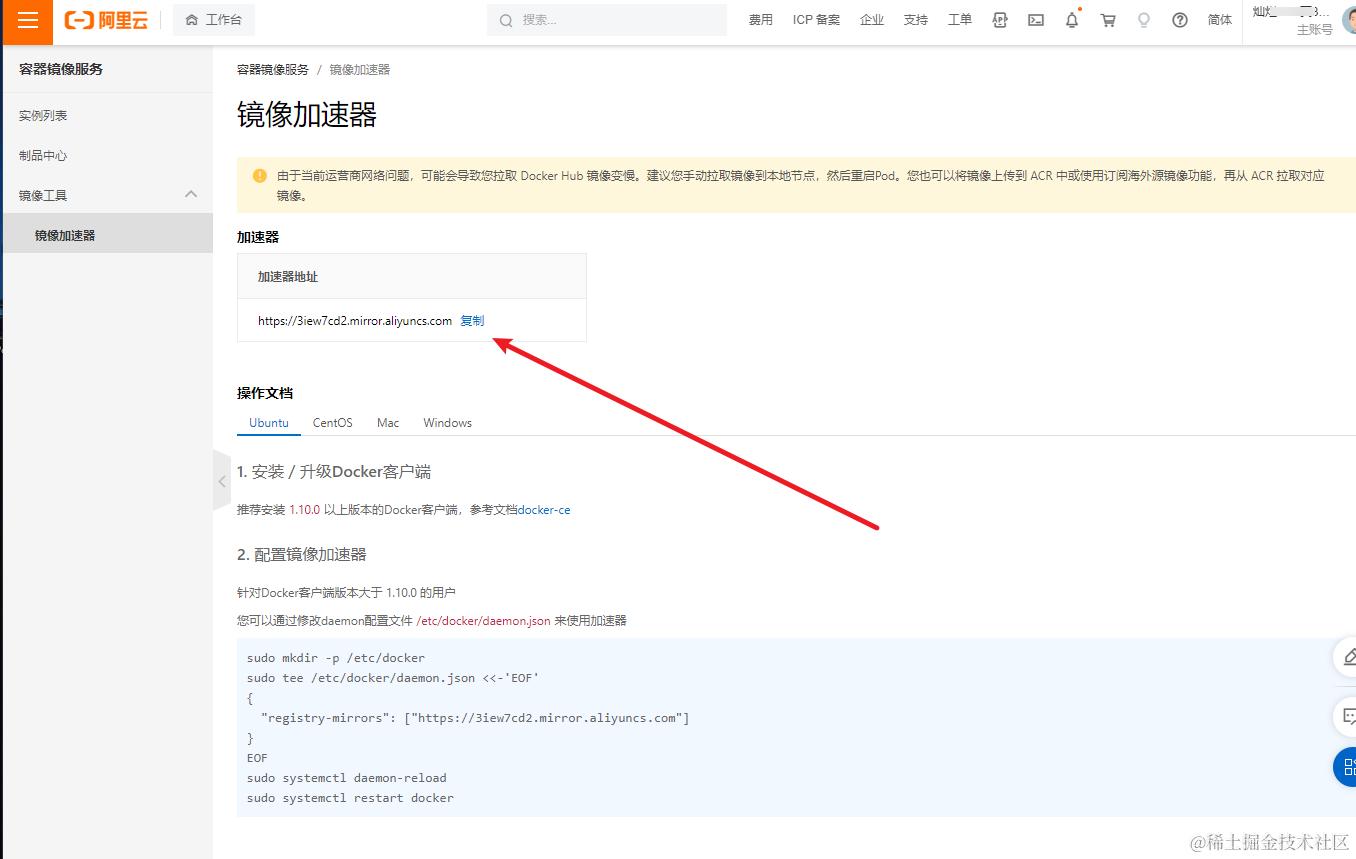Open the 支持 menu
The height and width of the screenshot is (859, 1356).
click(916, 20)
